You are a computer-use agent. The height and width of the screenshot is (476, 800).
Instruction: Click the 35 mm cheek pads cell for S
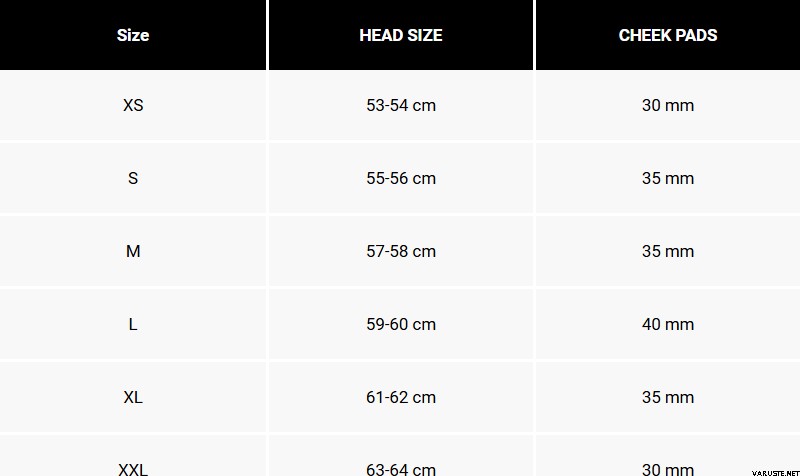coord(668,178)
